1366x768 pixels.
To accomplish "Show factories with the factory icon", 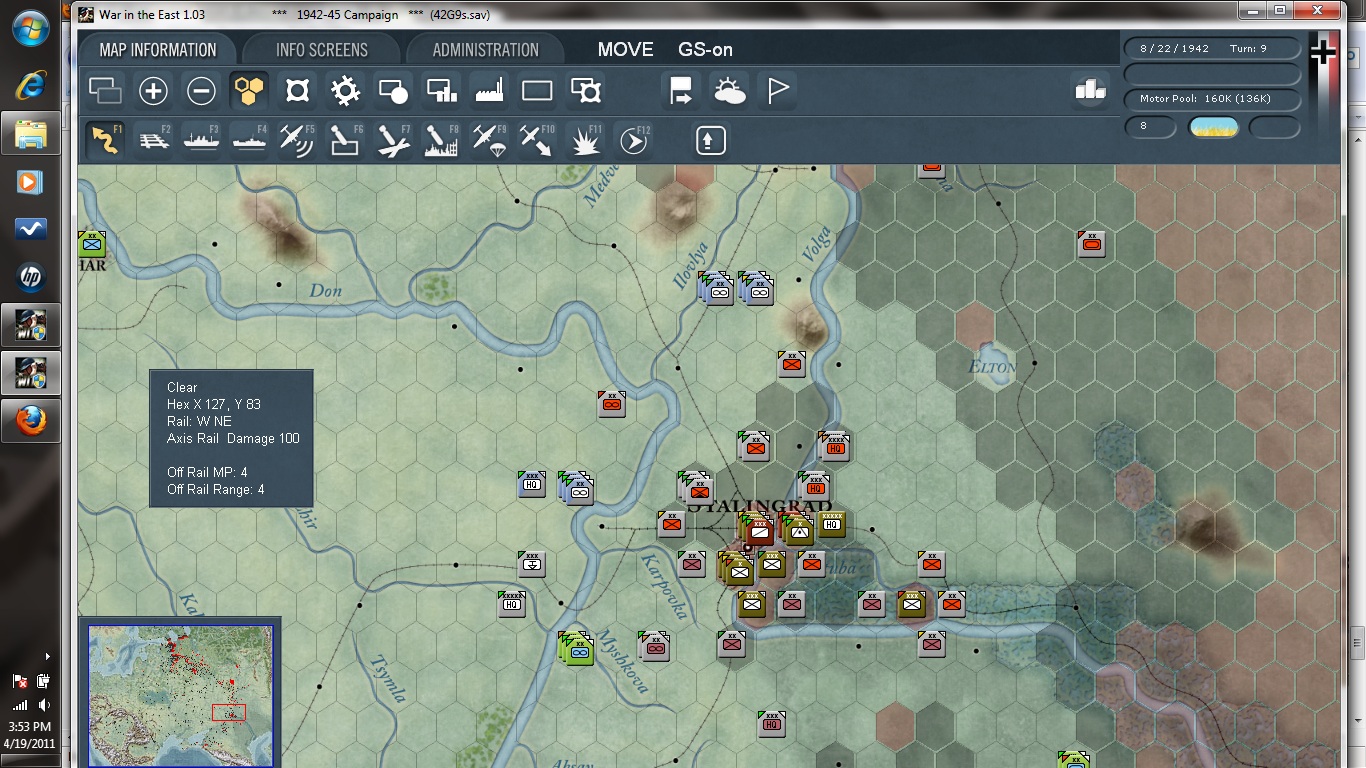I will point(489,92).
